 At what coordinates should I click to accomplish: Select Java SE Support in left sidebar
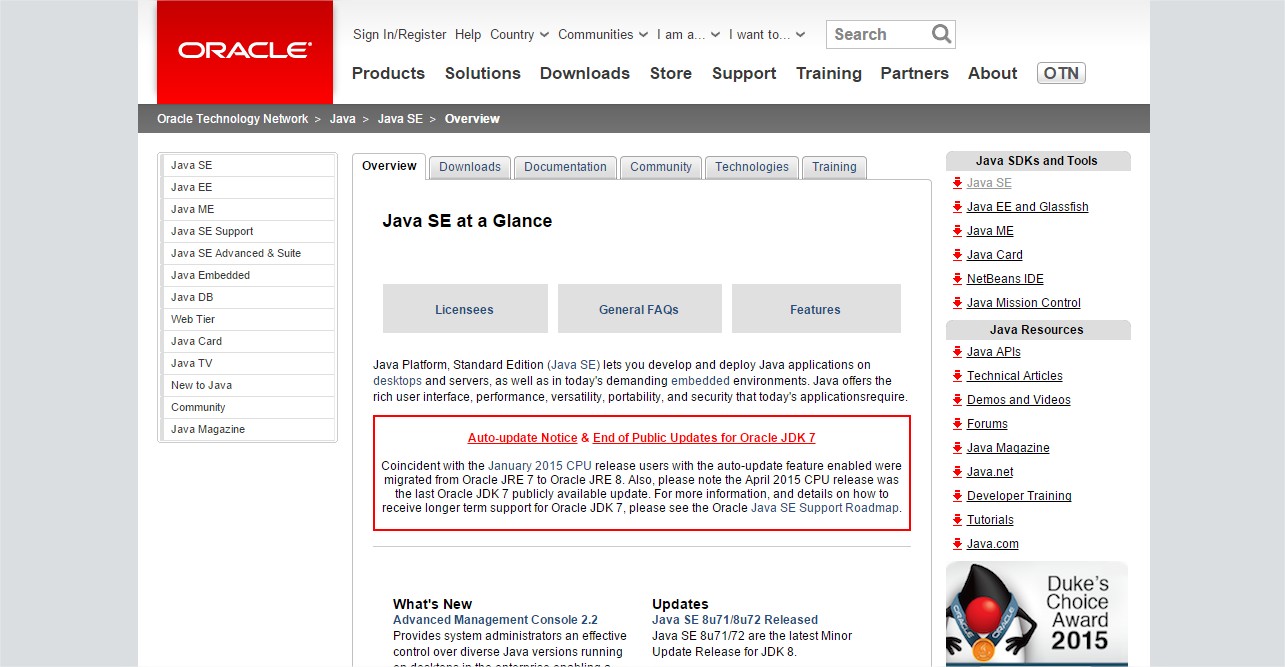point(249,231)
